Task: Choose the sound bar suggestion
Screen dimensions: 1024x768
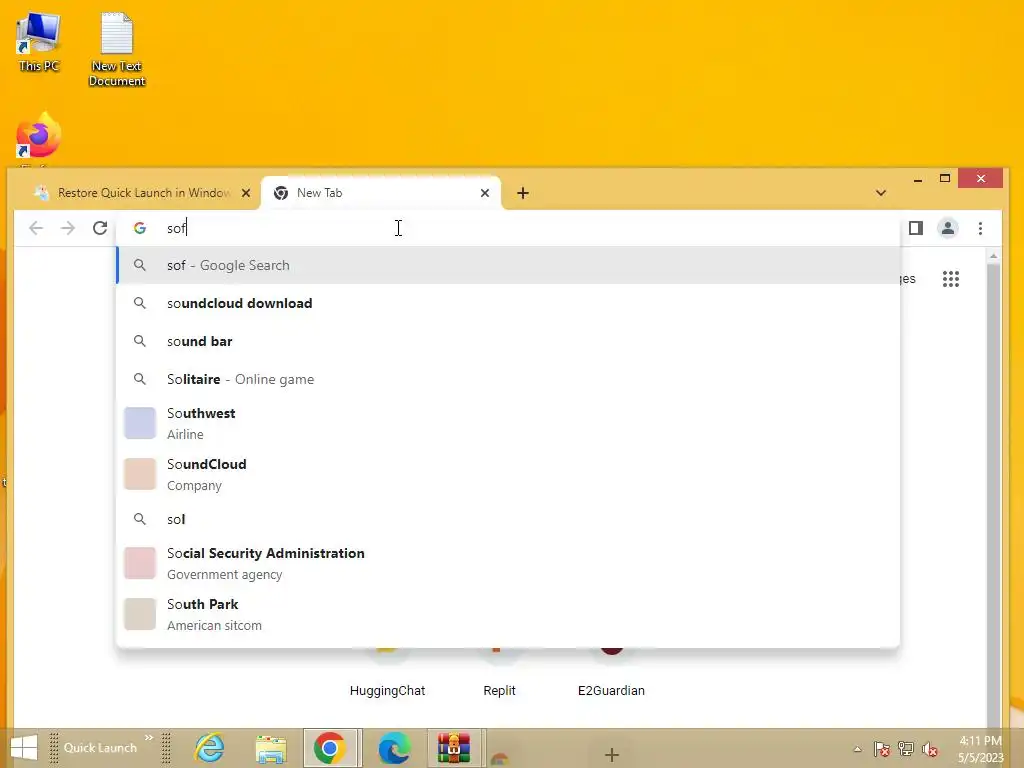Action: pyautogui.click(x=508, y=341)
